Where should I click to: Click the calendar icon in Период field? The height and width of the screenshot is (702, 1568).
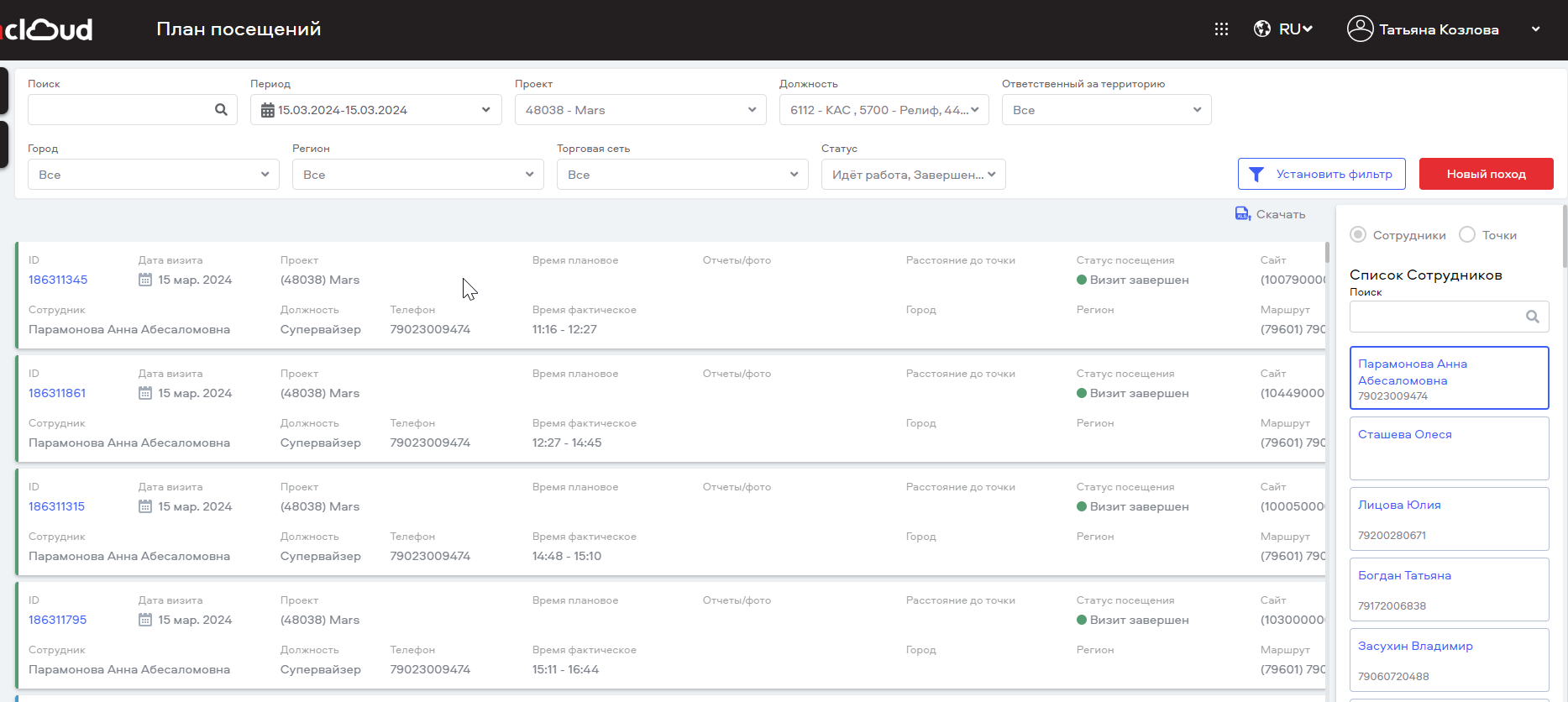coord(268,110)
